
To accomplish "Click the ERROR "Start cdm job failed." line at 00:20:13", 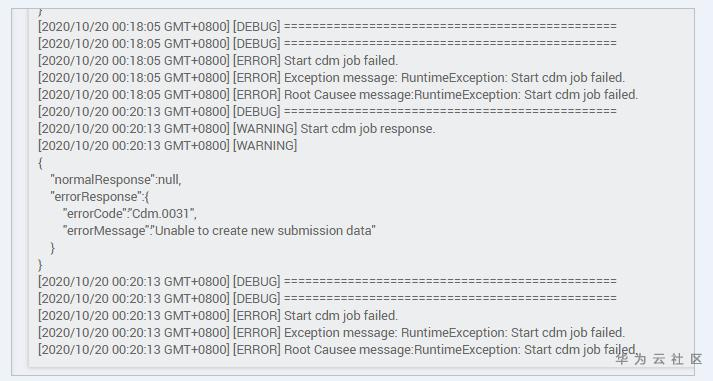I will point(218,316).
